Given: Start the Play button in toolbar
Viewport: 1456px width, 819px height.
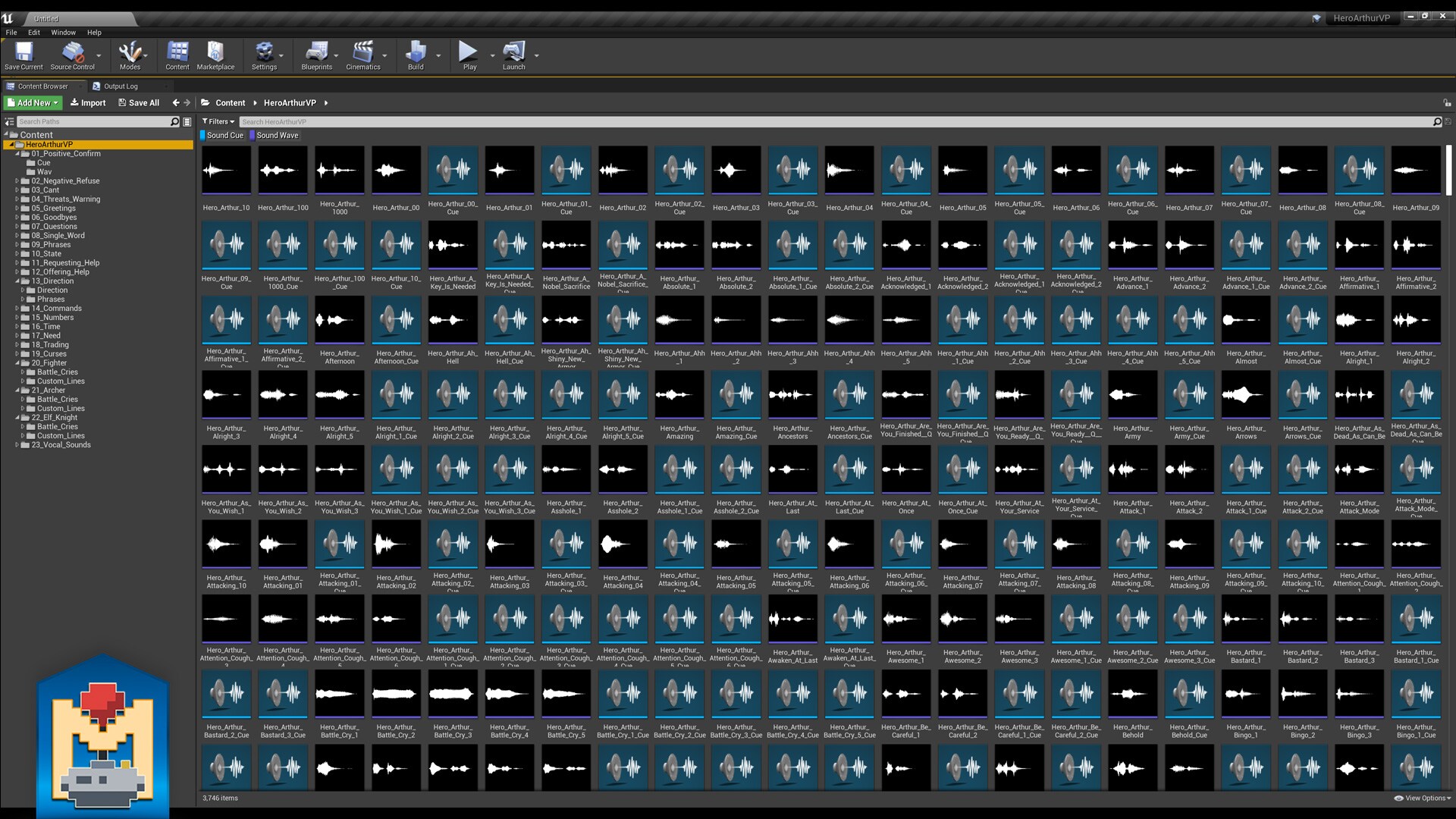Looking at the screenshot, I should coord(469,56).
